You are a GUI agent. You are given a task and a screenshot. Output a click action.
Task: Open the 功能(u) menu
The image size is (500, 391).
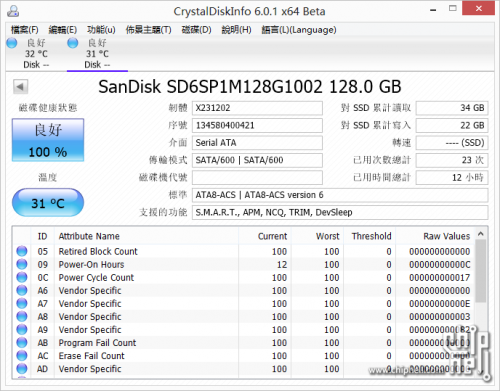pos(101,30)
